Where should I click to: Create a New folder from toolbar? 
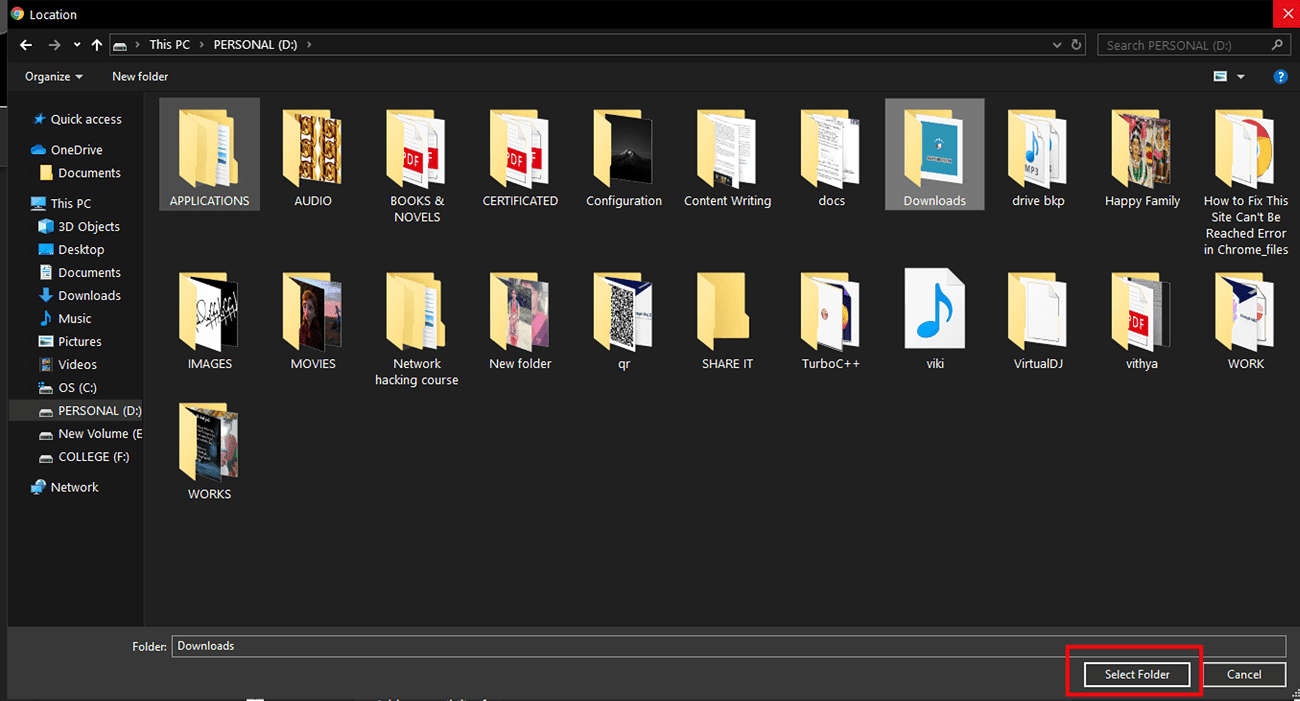tap(140, 77)
